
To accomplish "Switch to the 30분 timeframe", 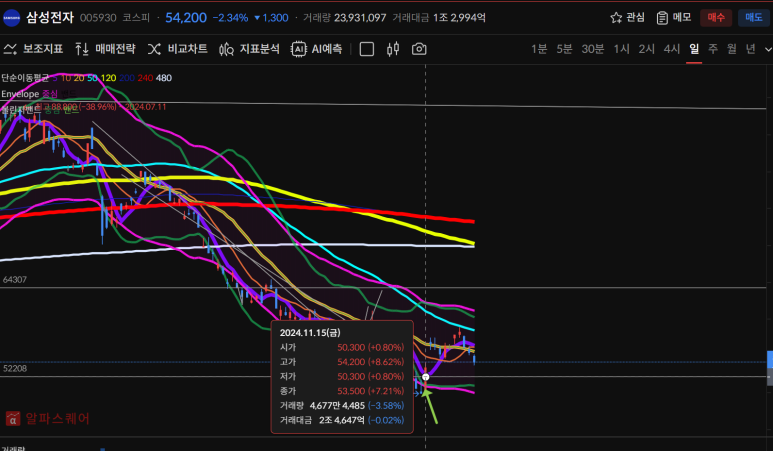I will tap(593, 49).
